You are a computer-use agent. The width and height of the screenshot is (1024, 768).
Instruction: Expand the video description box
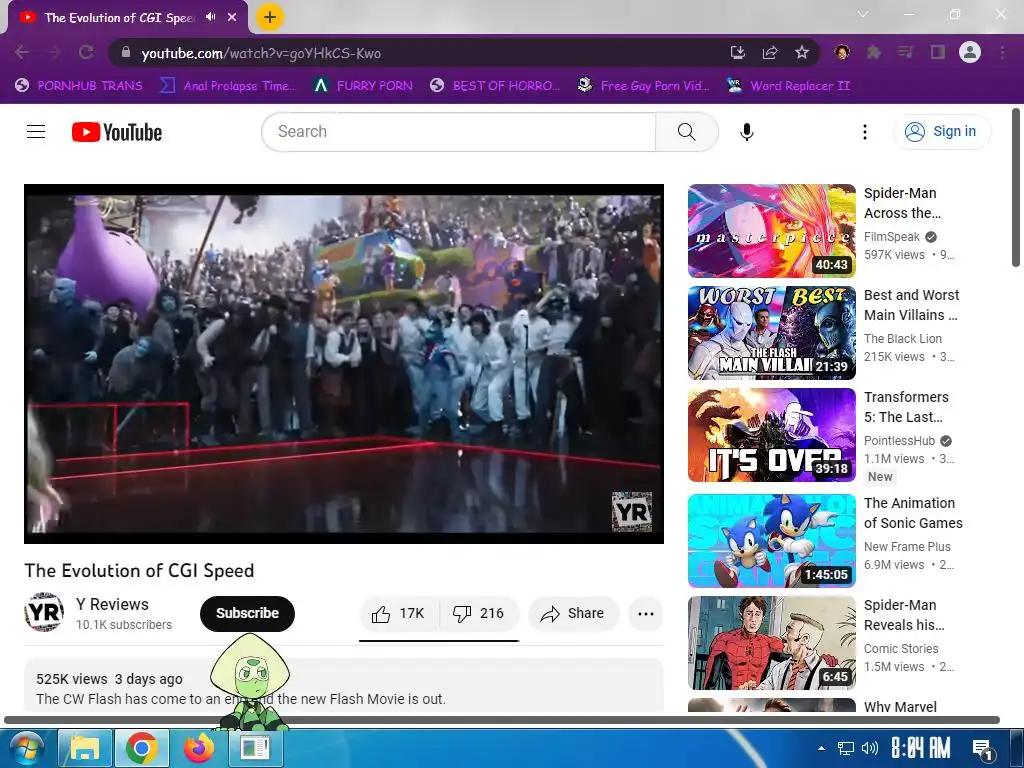click(344, 686)
